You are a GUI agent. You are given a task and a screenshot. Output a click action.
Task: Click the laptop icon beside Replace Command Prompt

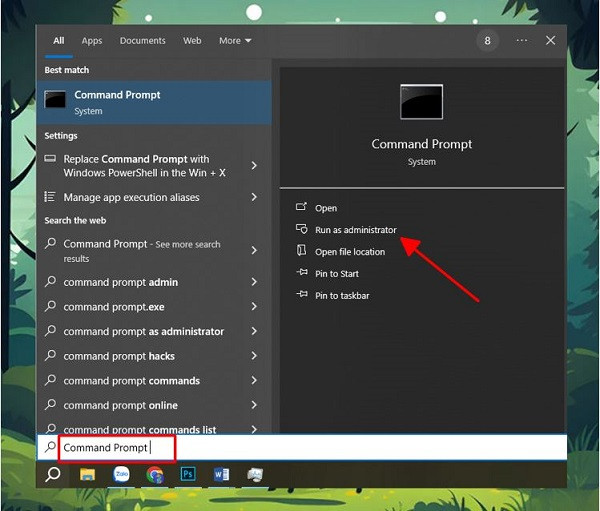50,158
